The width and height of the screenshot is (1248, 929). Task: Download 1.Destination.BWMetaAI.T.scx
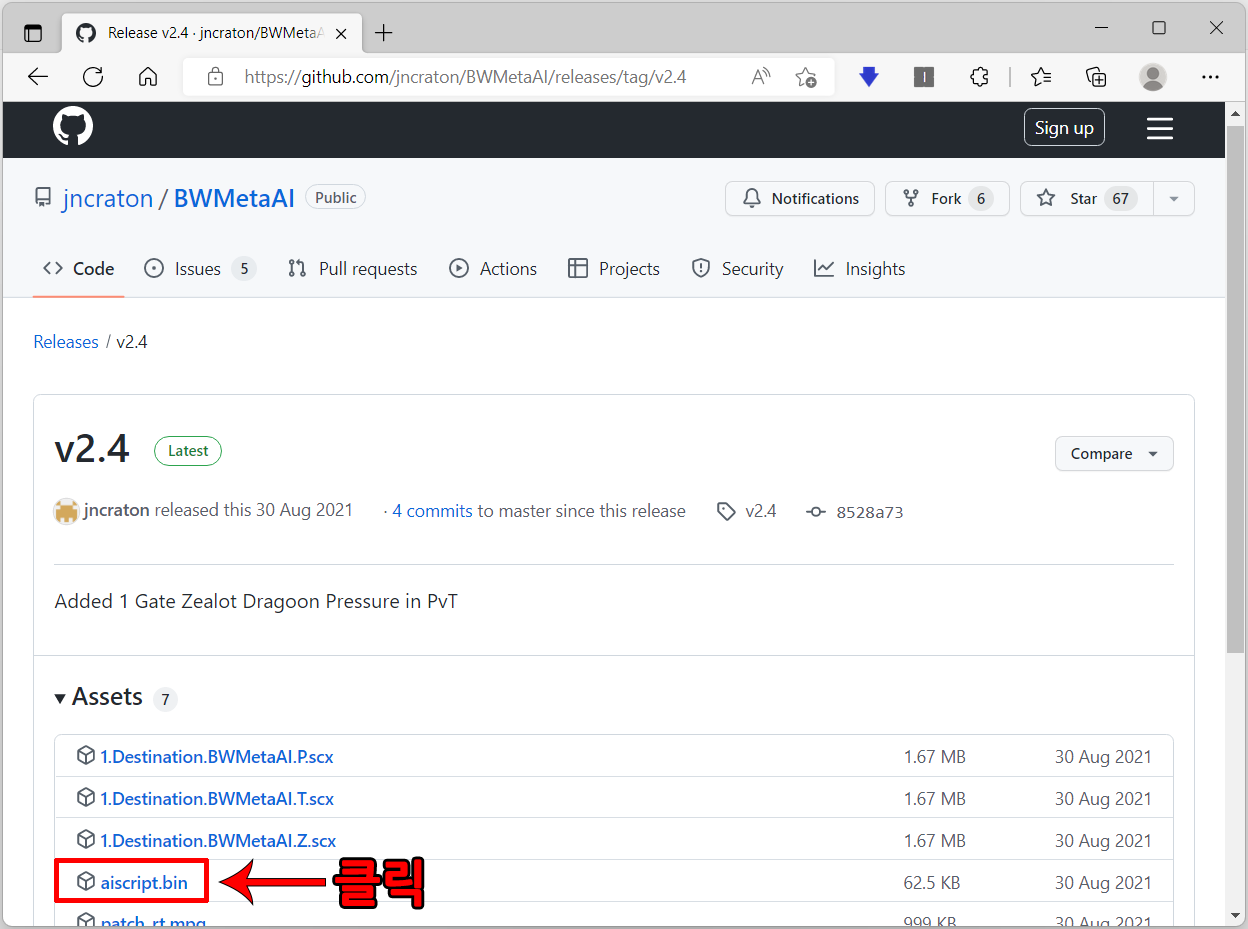217,799
